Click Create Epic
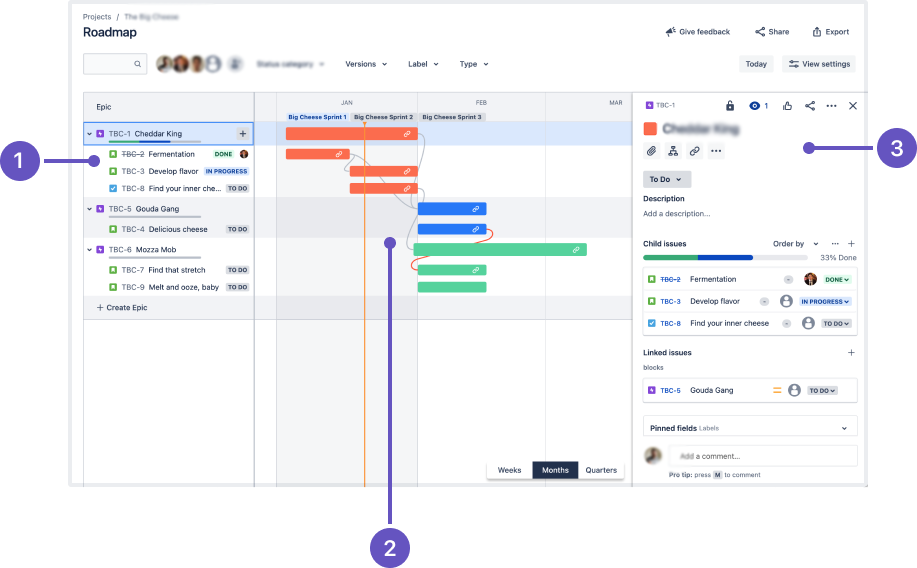The height and width of the screenshot is (568, 917). 122,308
